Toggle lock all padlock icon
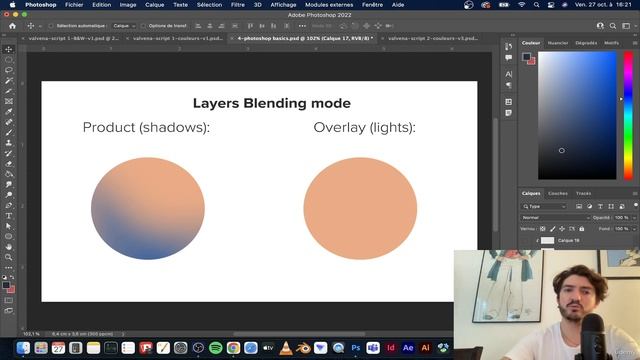Viewport: 640px width, 360px height. (582, 229)
